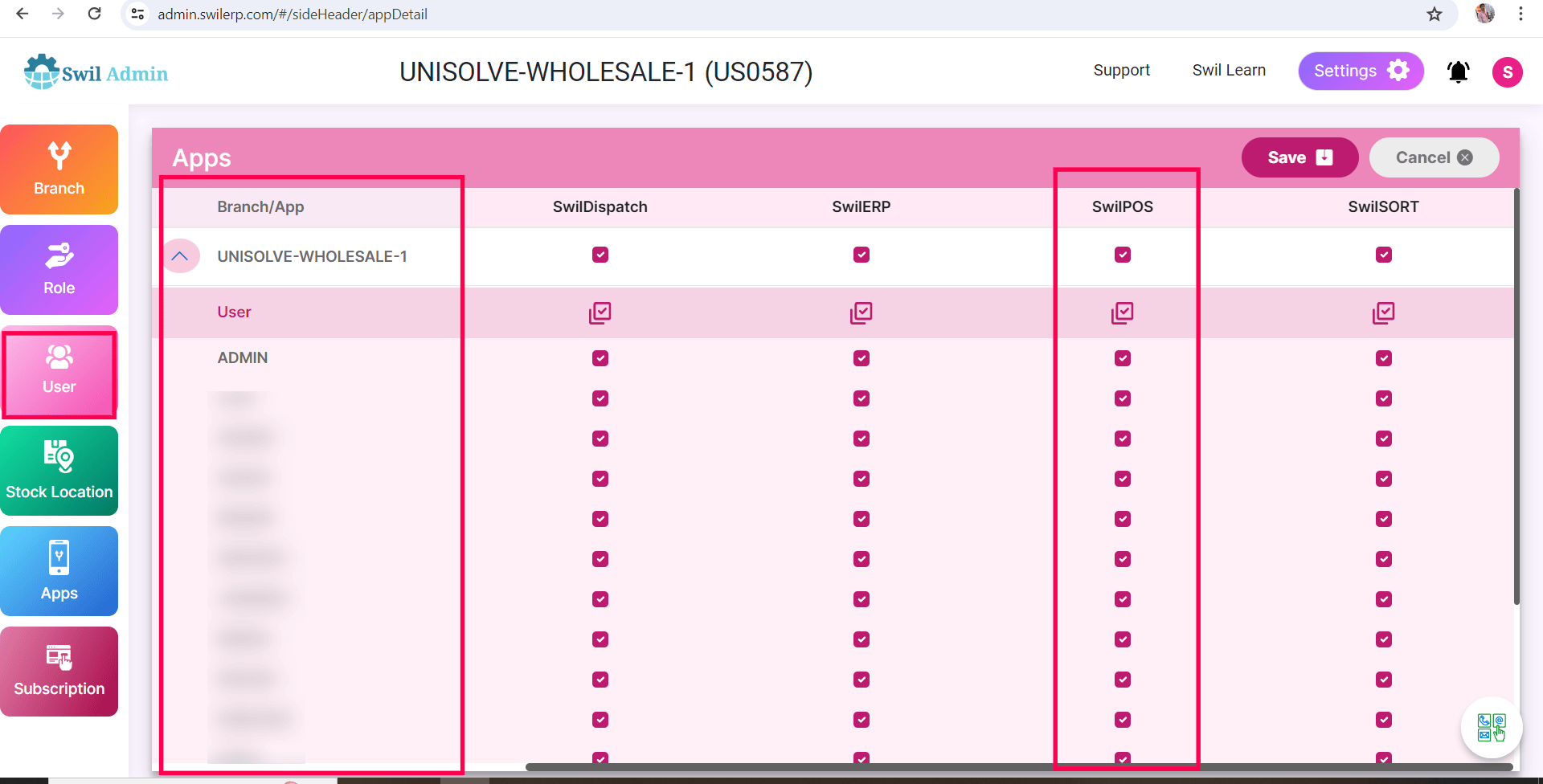Save the app assignments
The height and width of the screenshot is (784, 1543).
click(x=1300, y=157)
